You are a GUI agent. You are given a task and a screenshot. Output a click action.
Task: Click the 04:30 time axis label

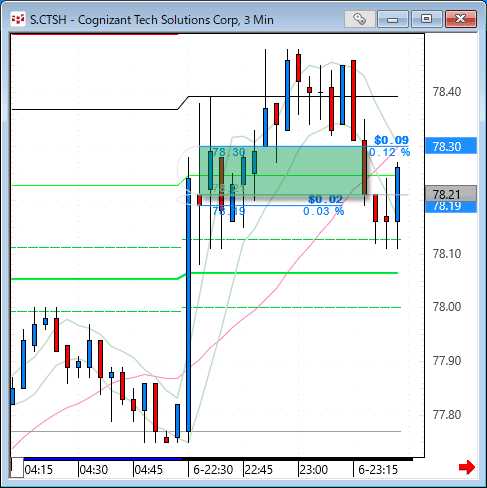coord(94,470)
